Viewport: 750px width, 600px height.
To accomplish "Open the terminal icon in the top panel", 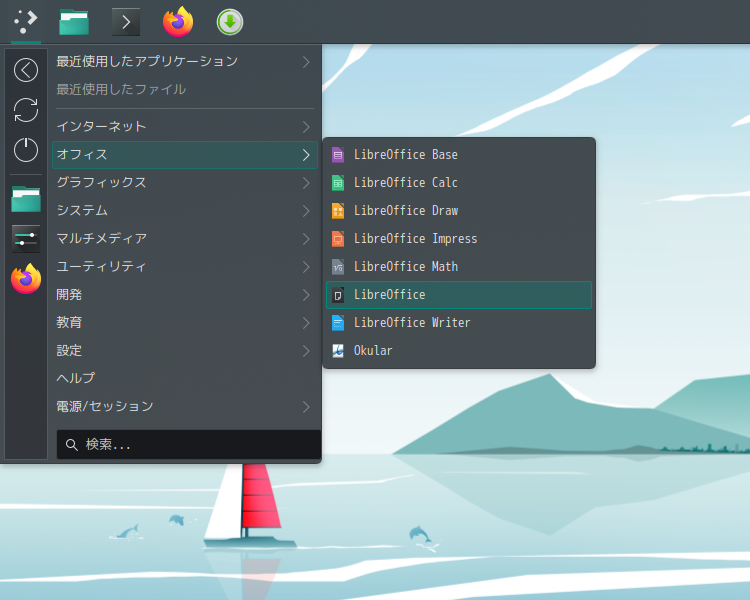I will pos(126,22).
